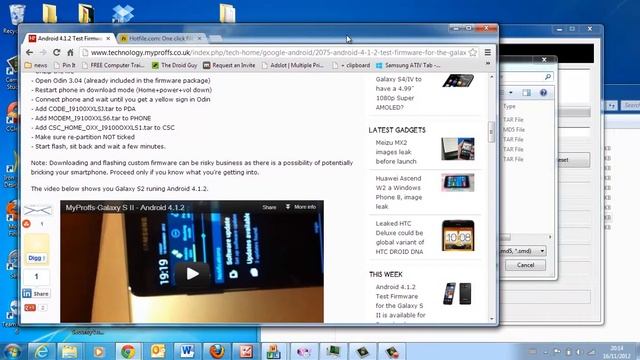
Task: Open 'The Droid Guy' bookmark
Action: click(175, 65)
